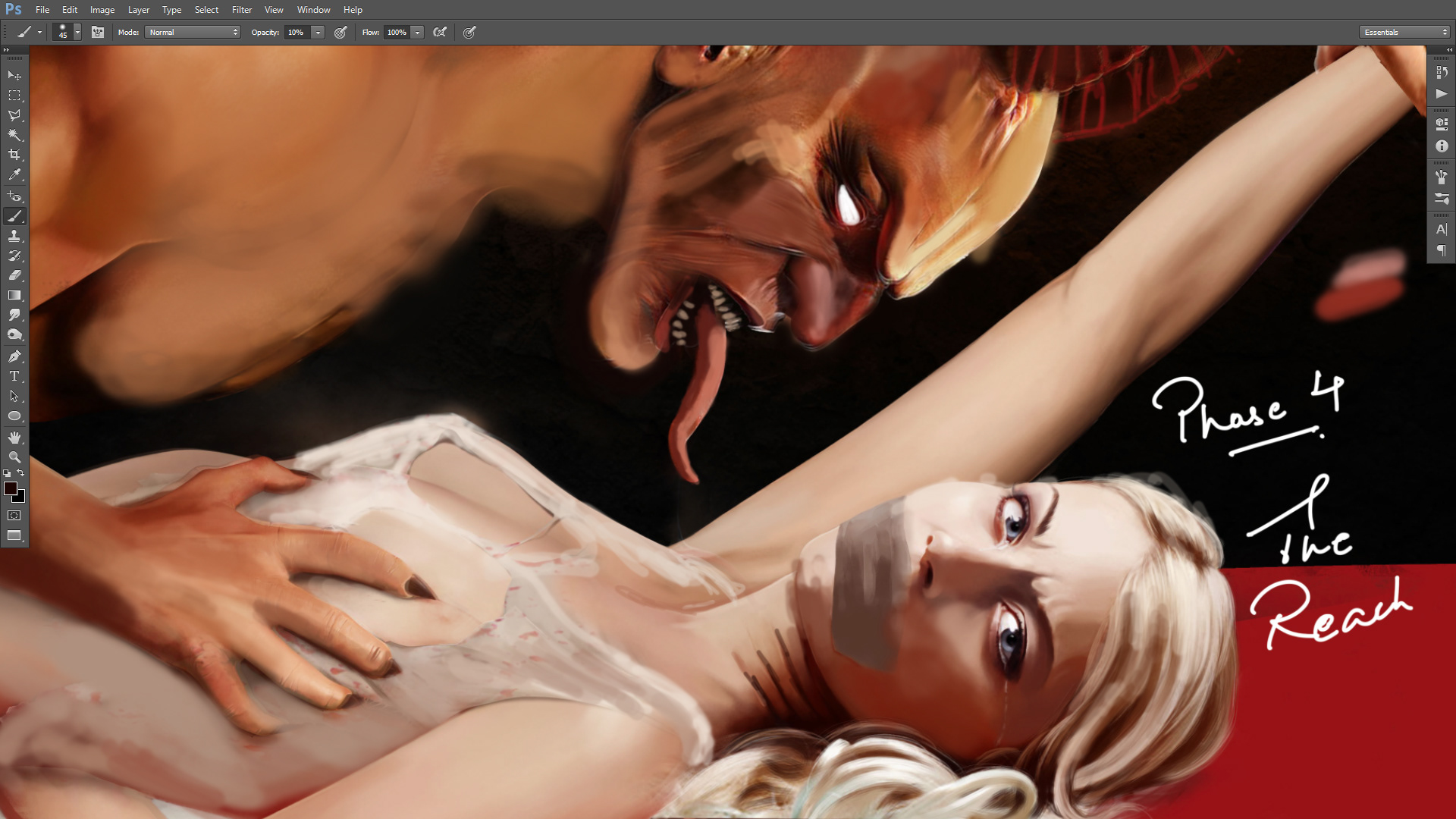
Task: Select the Rectangular Marquee tool
Action: coord(14,96)
